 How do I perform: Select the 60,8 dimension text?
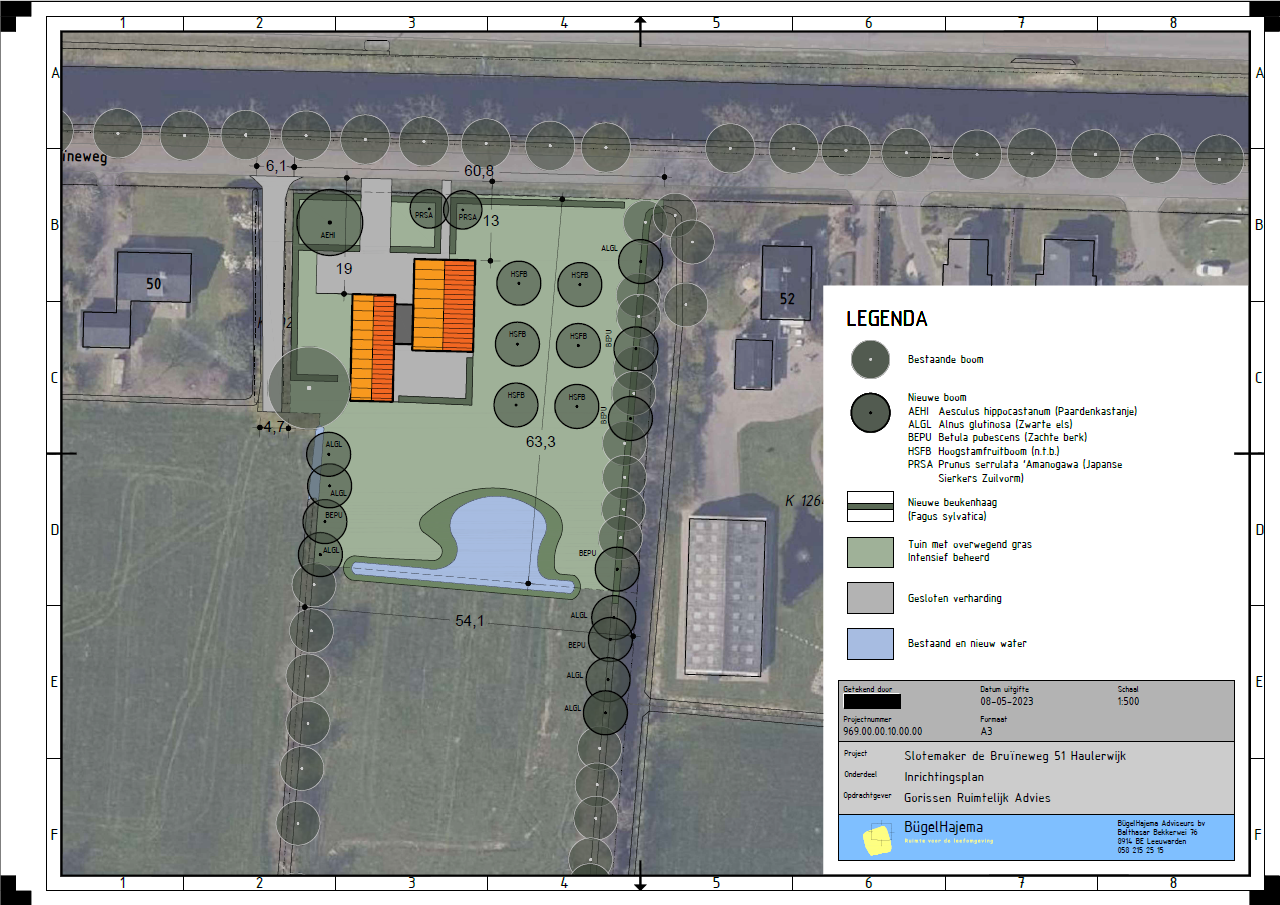coord(479,171)
